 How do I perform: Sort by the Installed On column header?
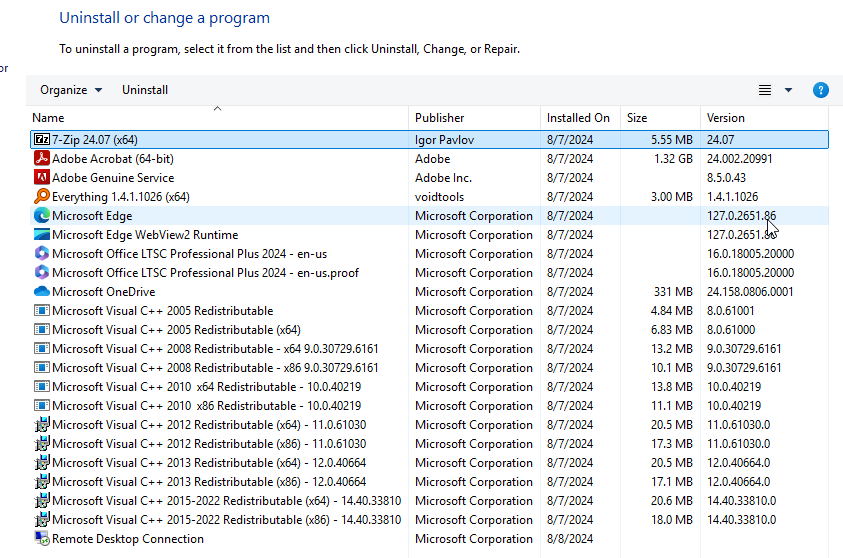click(x=578, y=118)
